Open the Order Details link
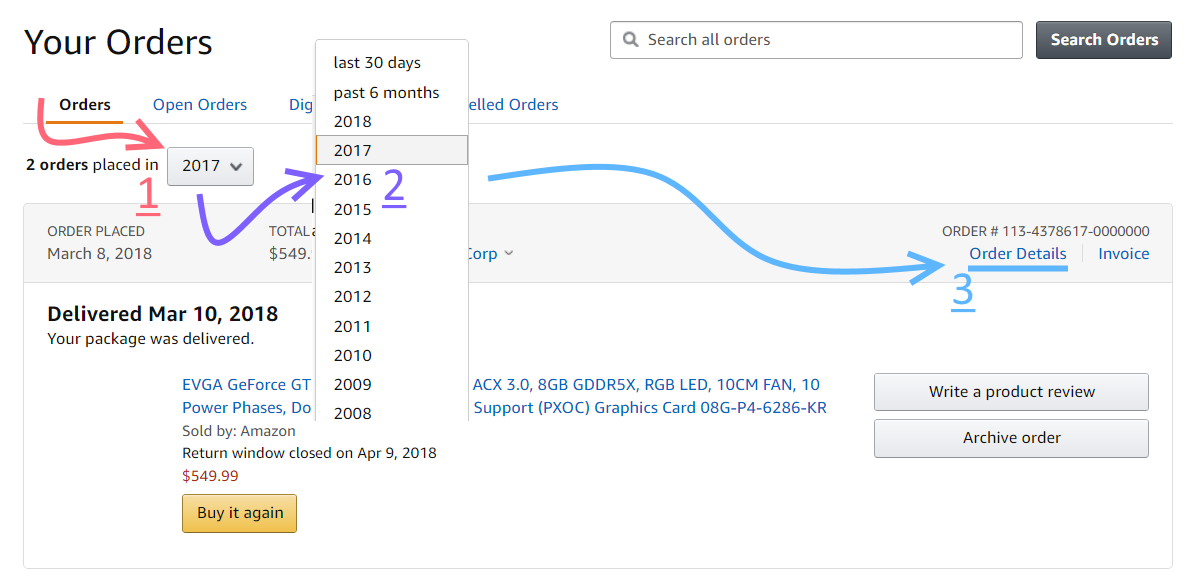Image resolution: width=1189 pixels, height=581 pixels. coord(1018,254)
